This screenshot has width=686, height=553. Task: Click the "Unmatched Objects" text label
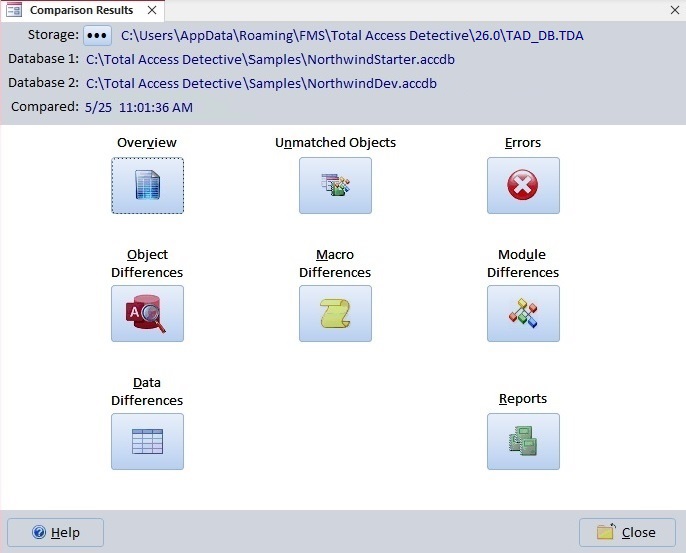[x=335, y=143]
